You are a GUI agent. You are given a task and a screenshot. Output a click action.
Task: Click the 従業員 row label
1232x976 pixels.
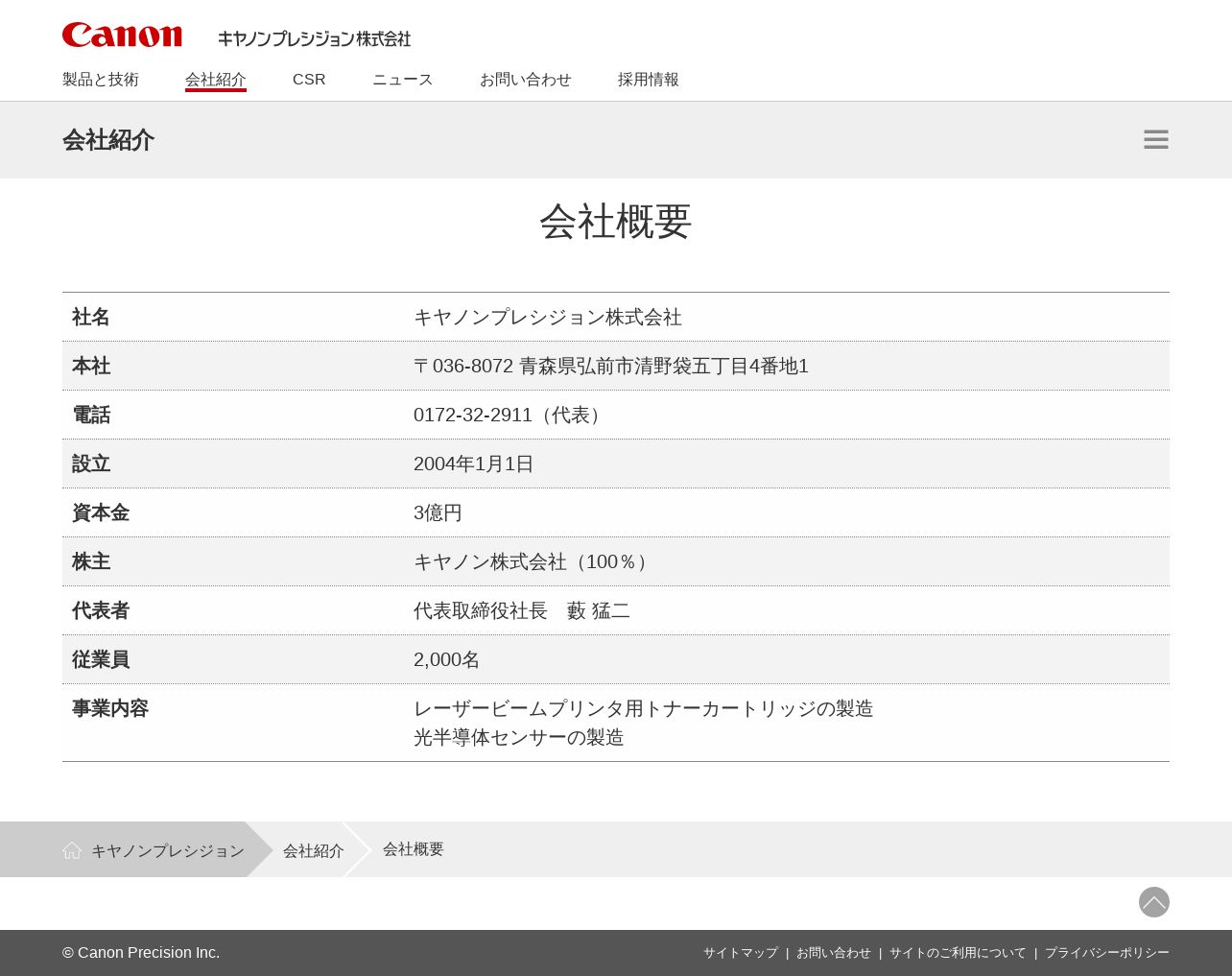click(x=101, y=659)
